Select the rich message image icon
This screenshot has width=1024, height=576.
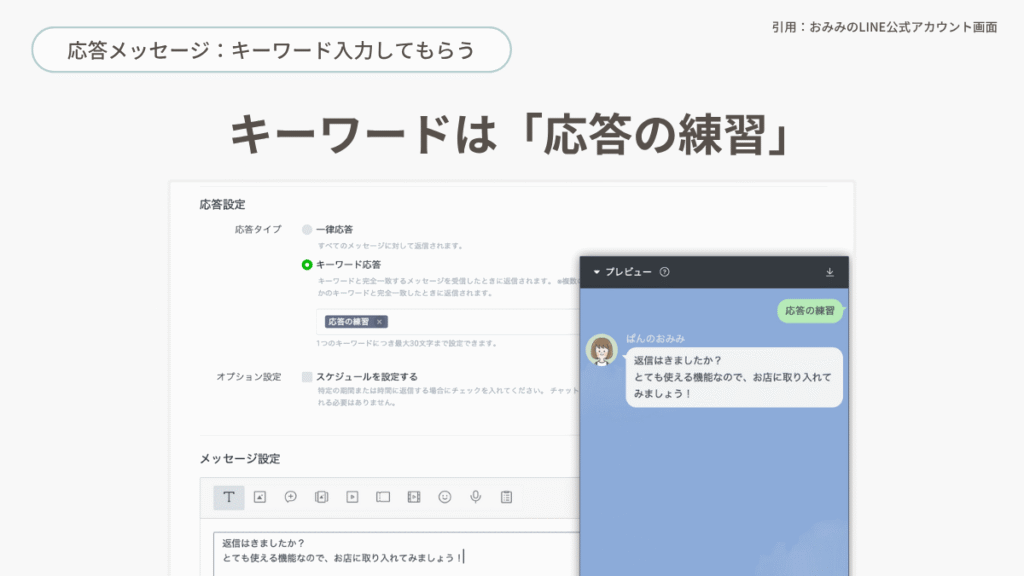pyautogui.click(x=321, y=496)
